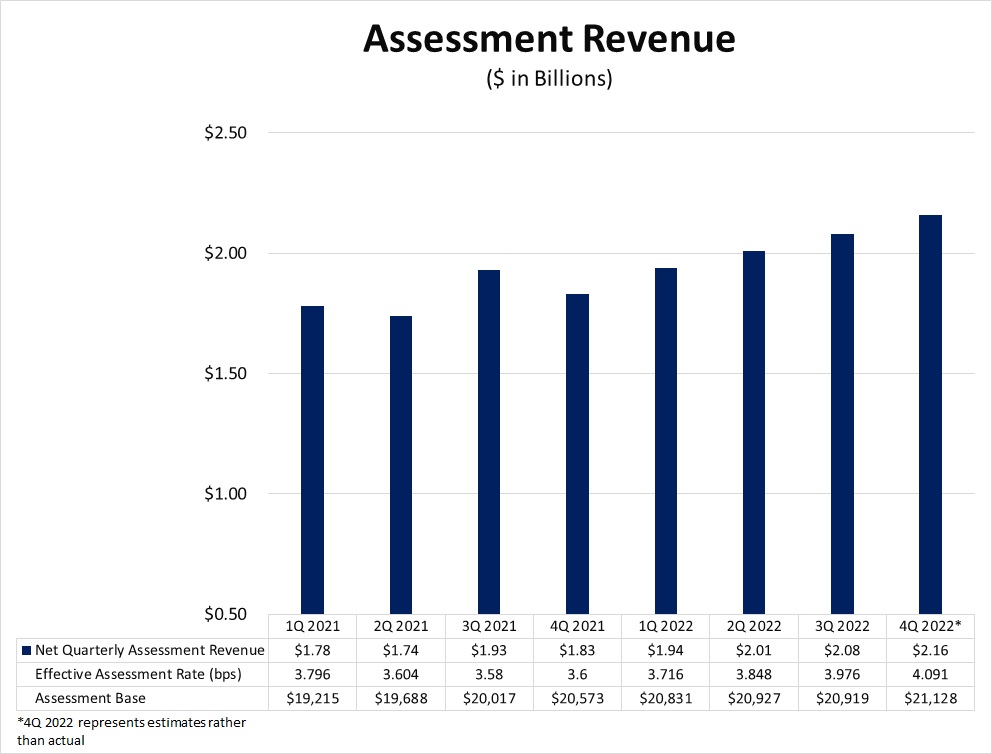Image resolution: width=992 pixels, height=754 pixels.
Task: Click the footnote about 4Q 2022 estimates
Action: (x=130, y=730)
